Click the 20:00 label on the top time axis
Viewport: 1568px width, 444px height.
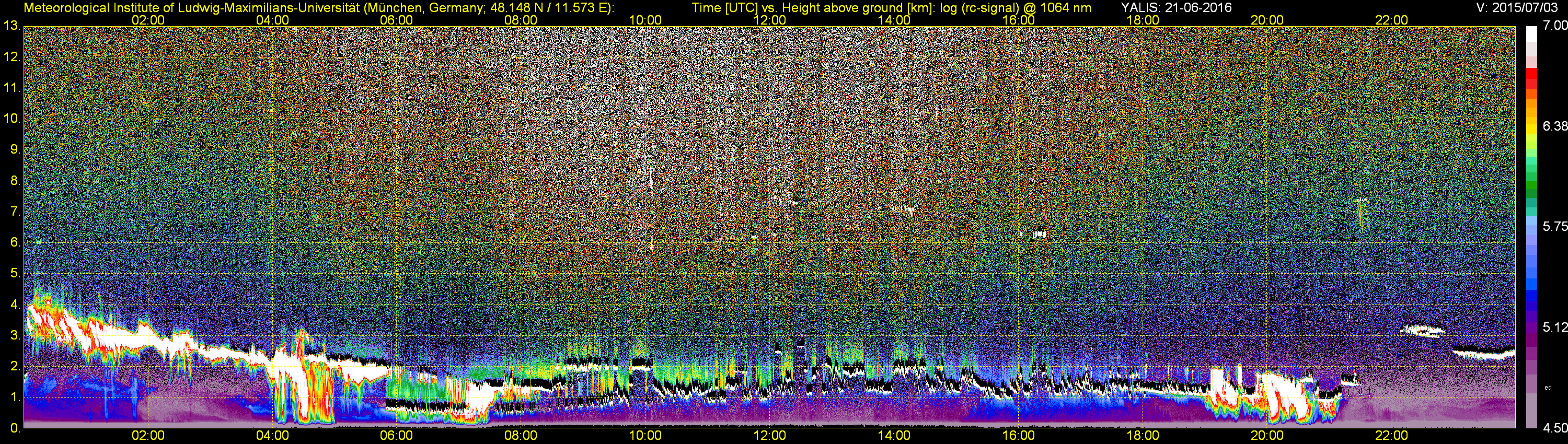click(1267, 20)
